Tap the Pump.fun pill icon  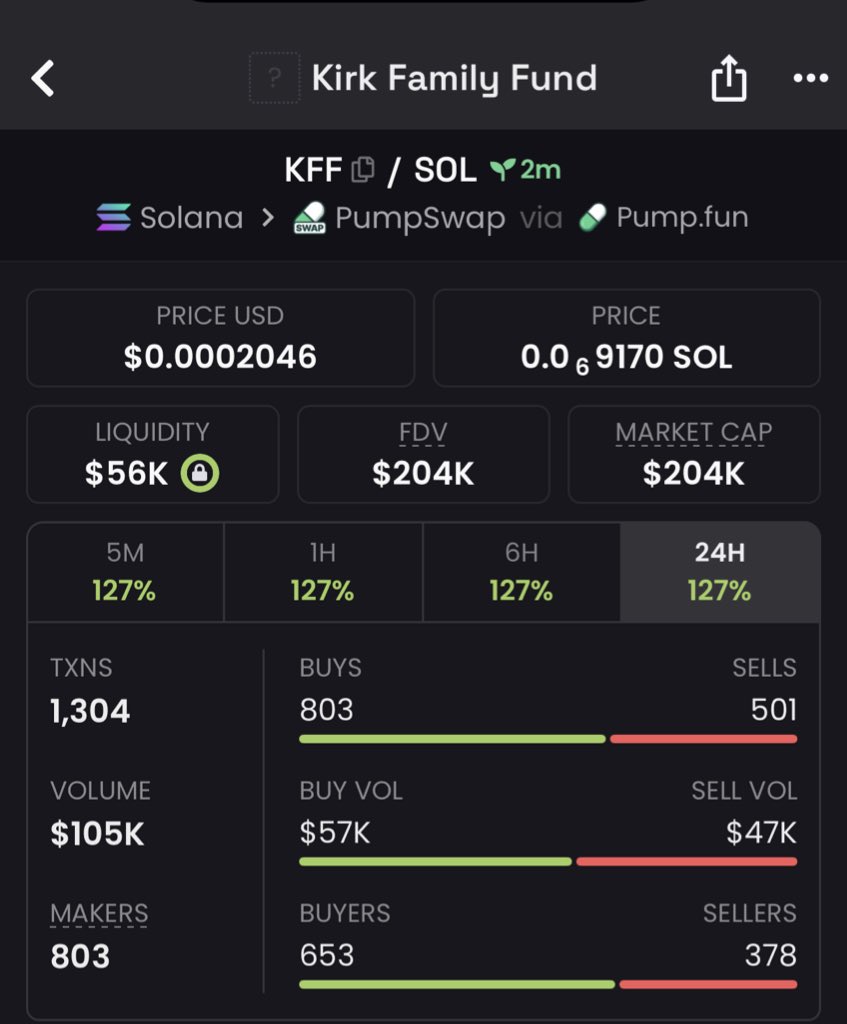(x=592, y=217)
